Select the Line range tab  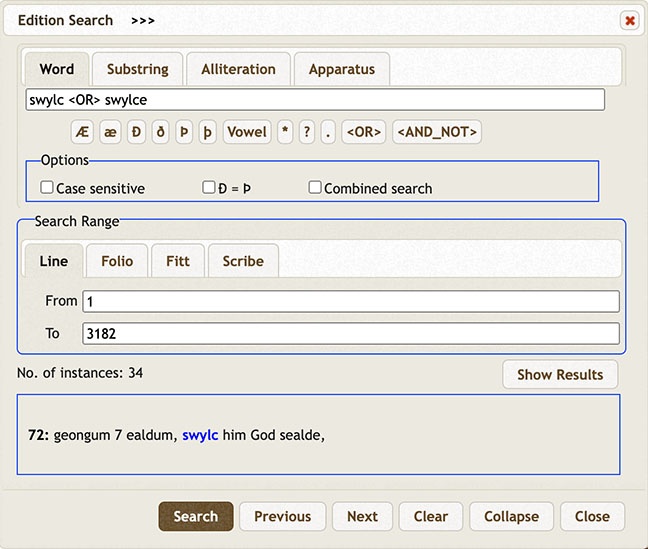[54, 261]
